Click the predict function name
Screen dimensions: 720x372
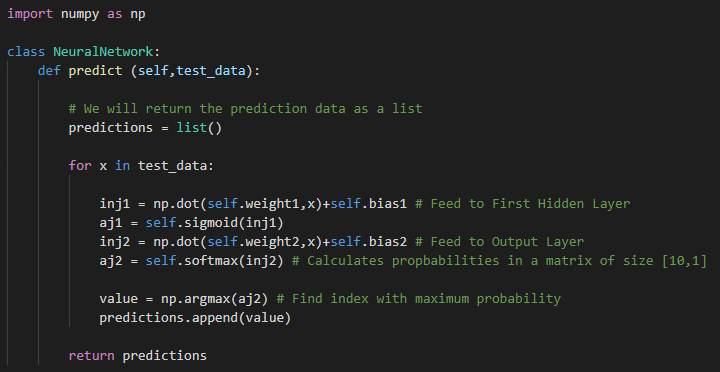click(96, 71)
